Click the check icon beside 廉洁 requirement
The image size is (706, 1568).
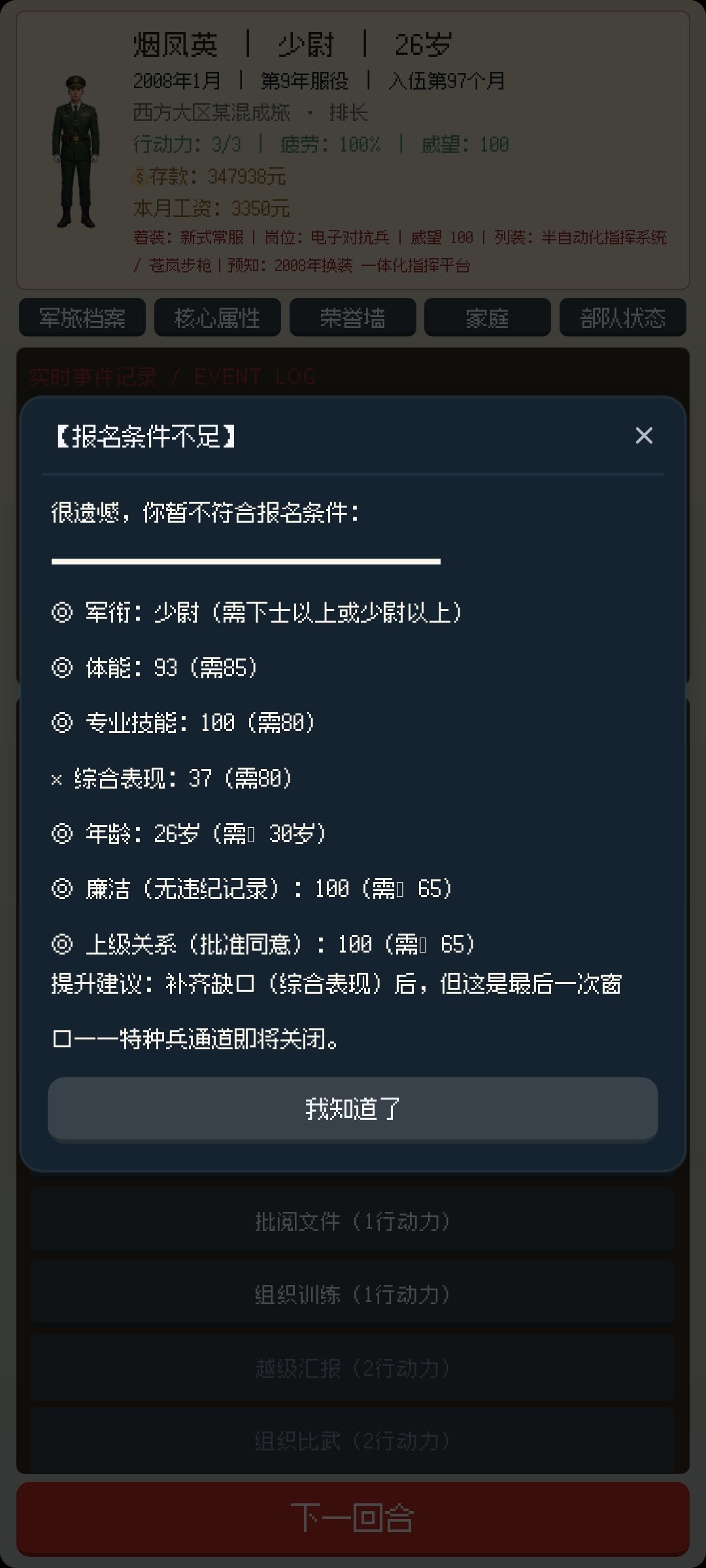(62, 889)
